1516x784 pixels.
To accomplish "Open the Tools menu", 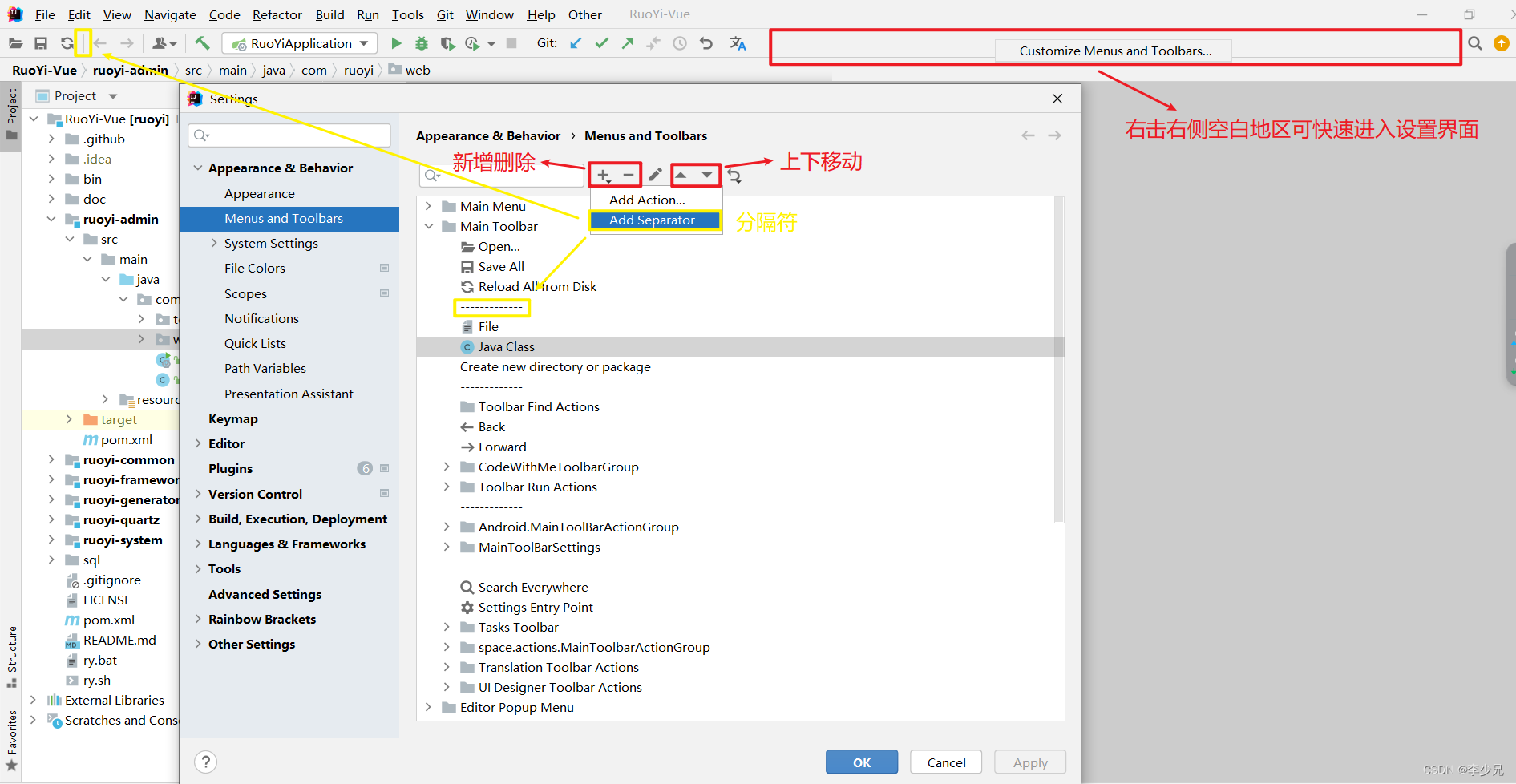I will (407, 14).
